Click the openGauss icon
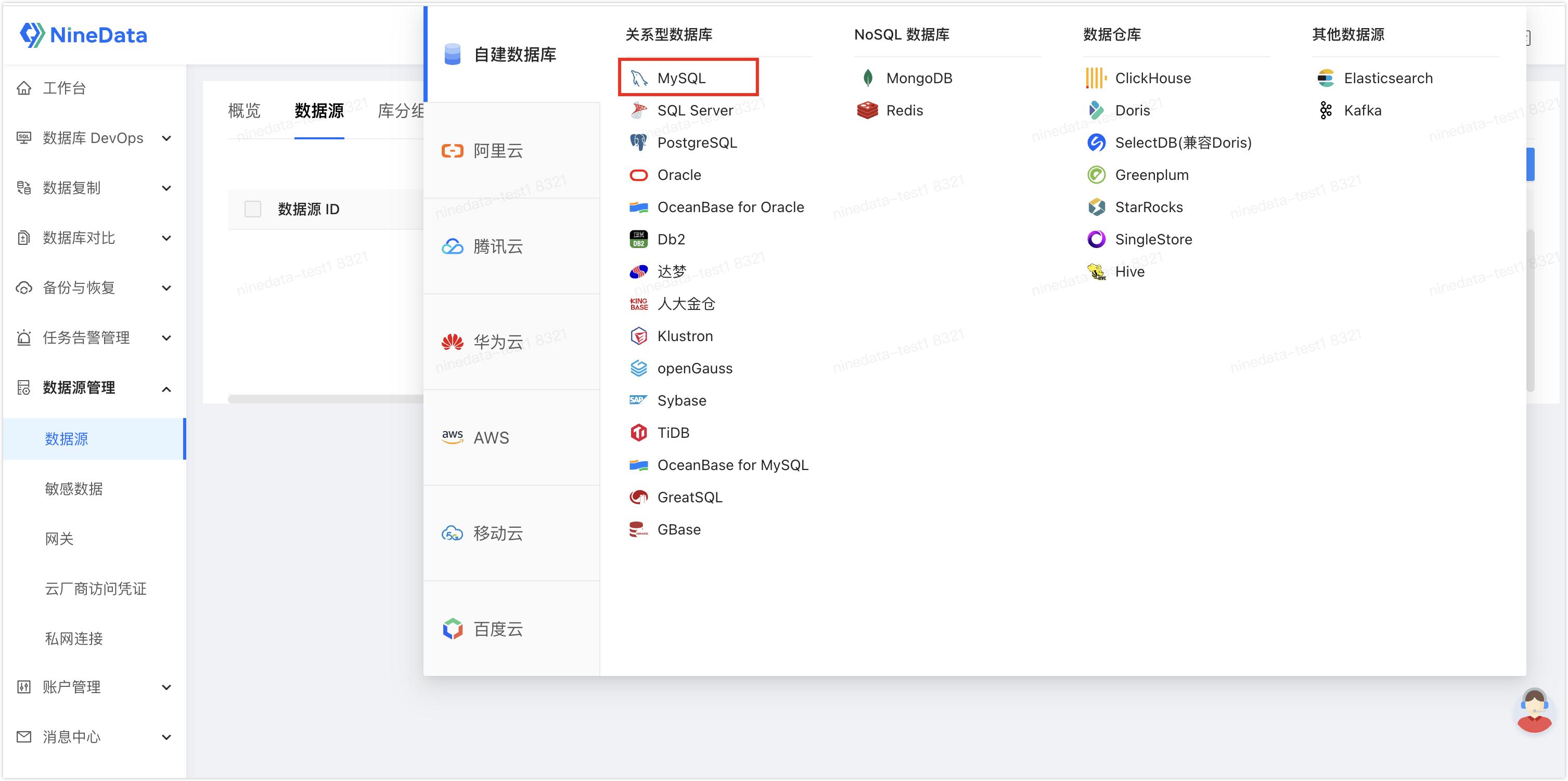 638,369
